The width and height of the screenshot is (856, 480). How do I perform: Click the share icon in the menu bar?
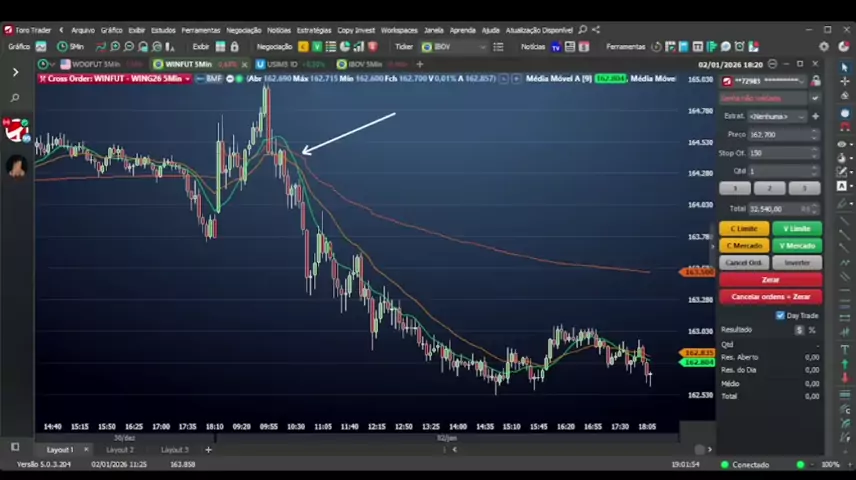point(596,30)
